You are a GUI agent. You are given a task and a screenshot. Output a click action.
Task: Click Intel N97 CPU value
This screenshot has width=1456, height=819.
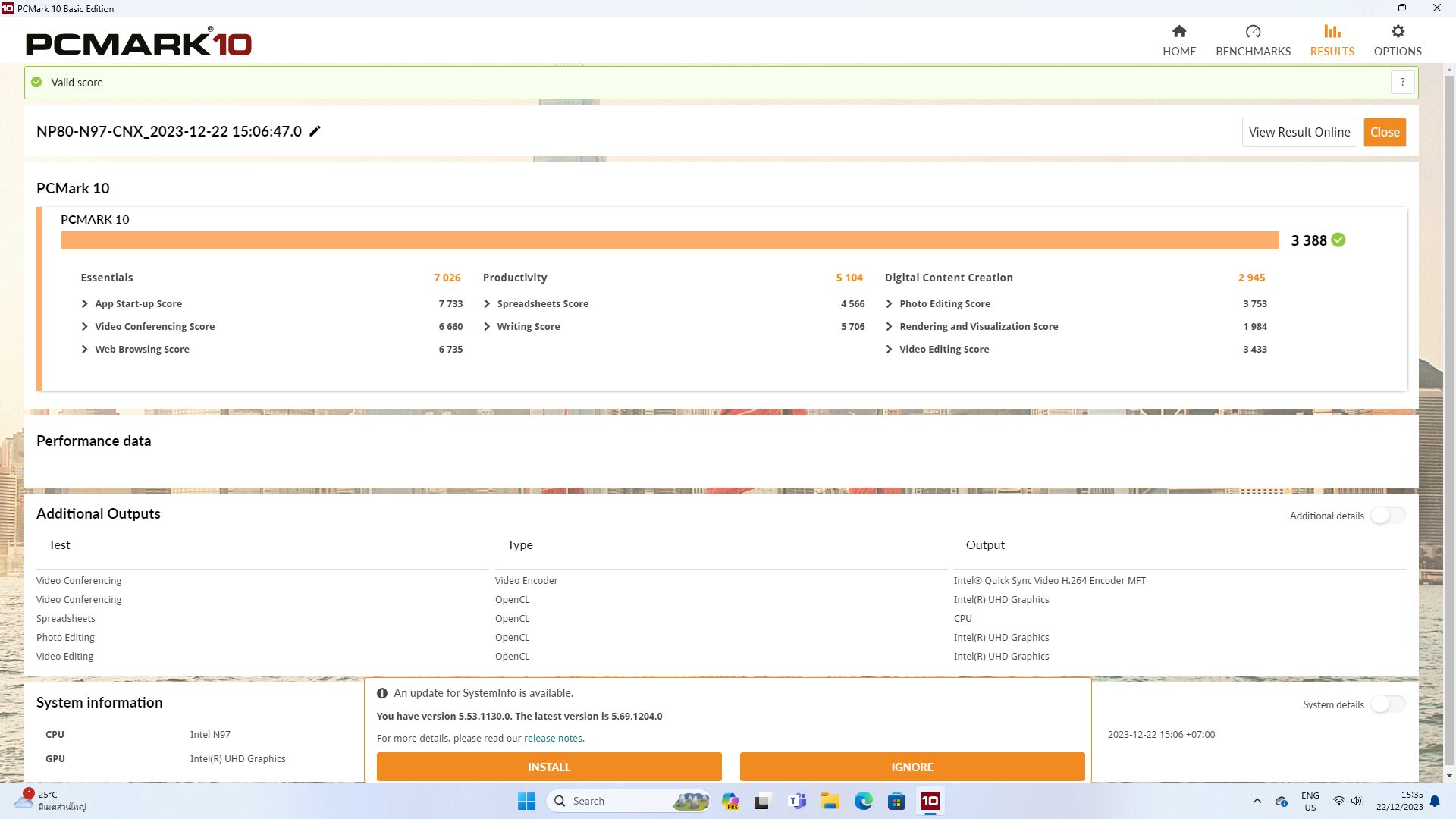[x=210, y=734]
